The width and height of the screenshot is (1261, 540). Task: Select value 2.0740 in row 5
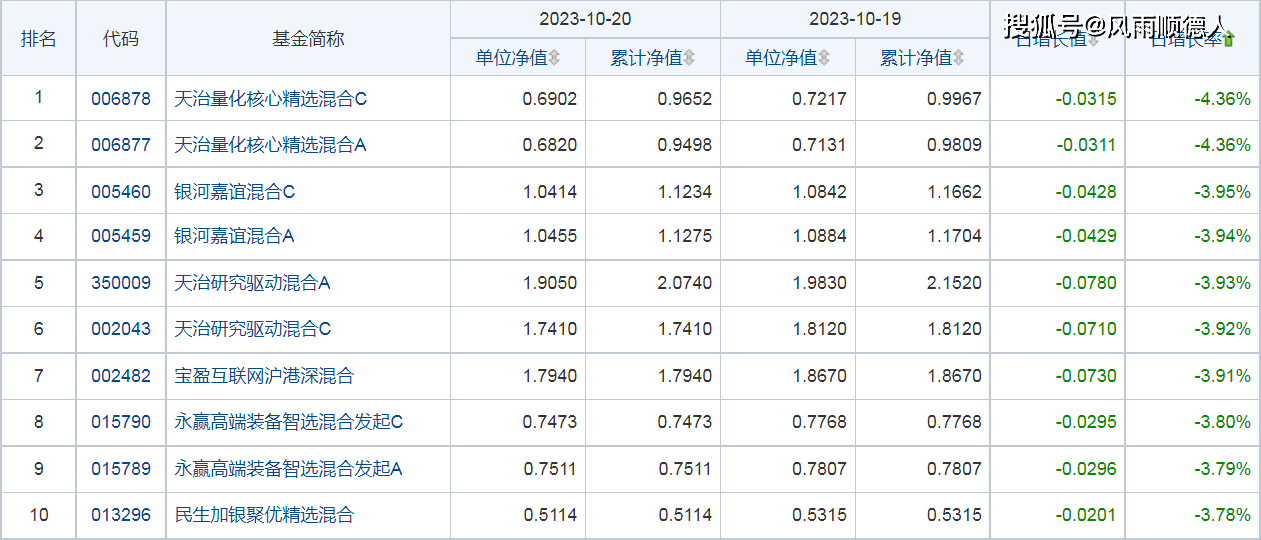pyautogui.click(x=685, y=283)
